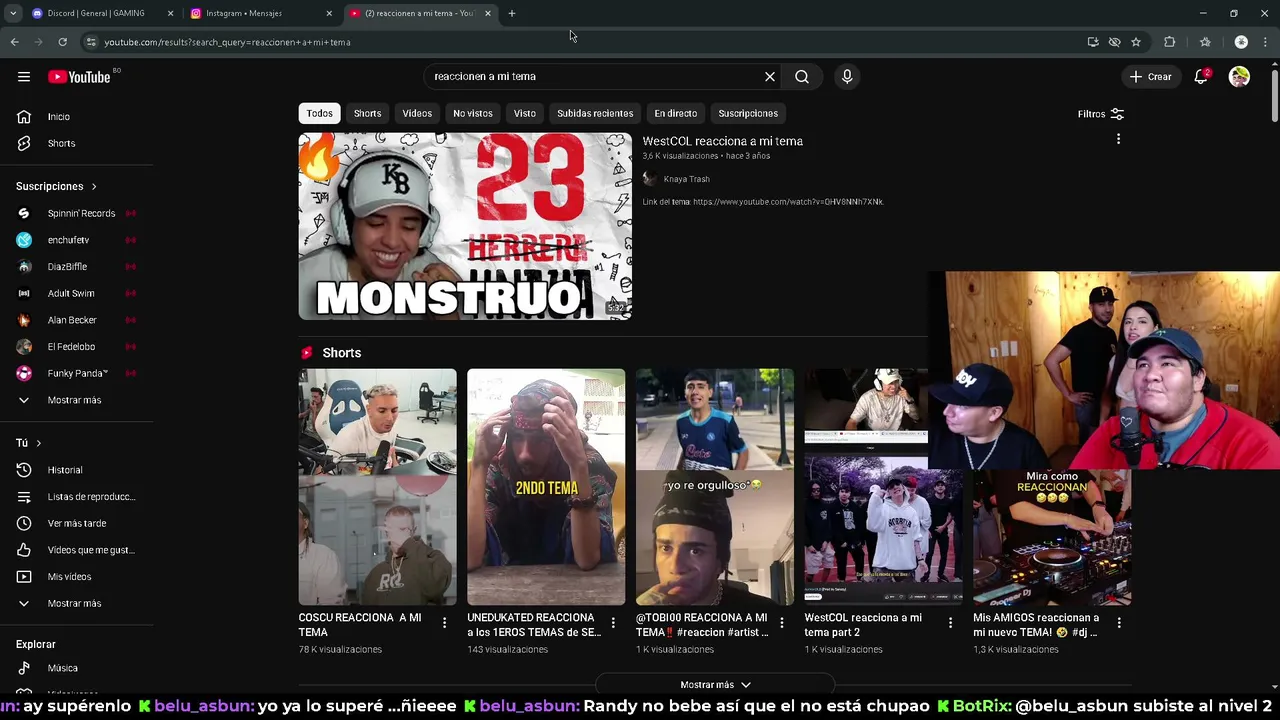Image resolution: width=1280 pixels, height=720 pixels.
Task: Open the Filtros search filters panel
Action: pos(1100,114)
